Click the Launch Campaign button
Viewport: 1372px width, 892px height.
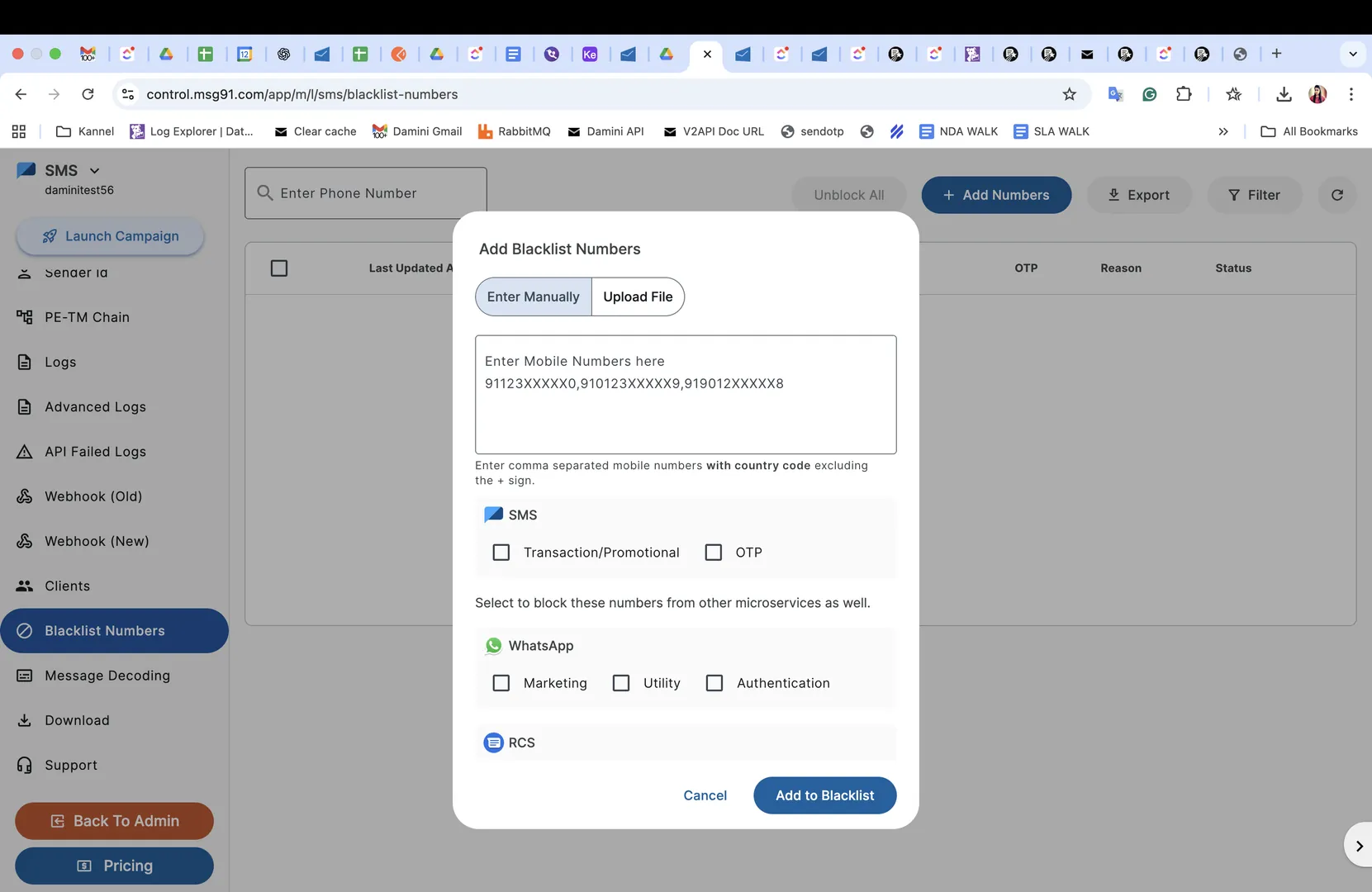coord(110,236)
